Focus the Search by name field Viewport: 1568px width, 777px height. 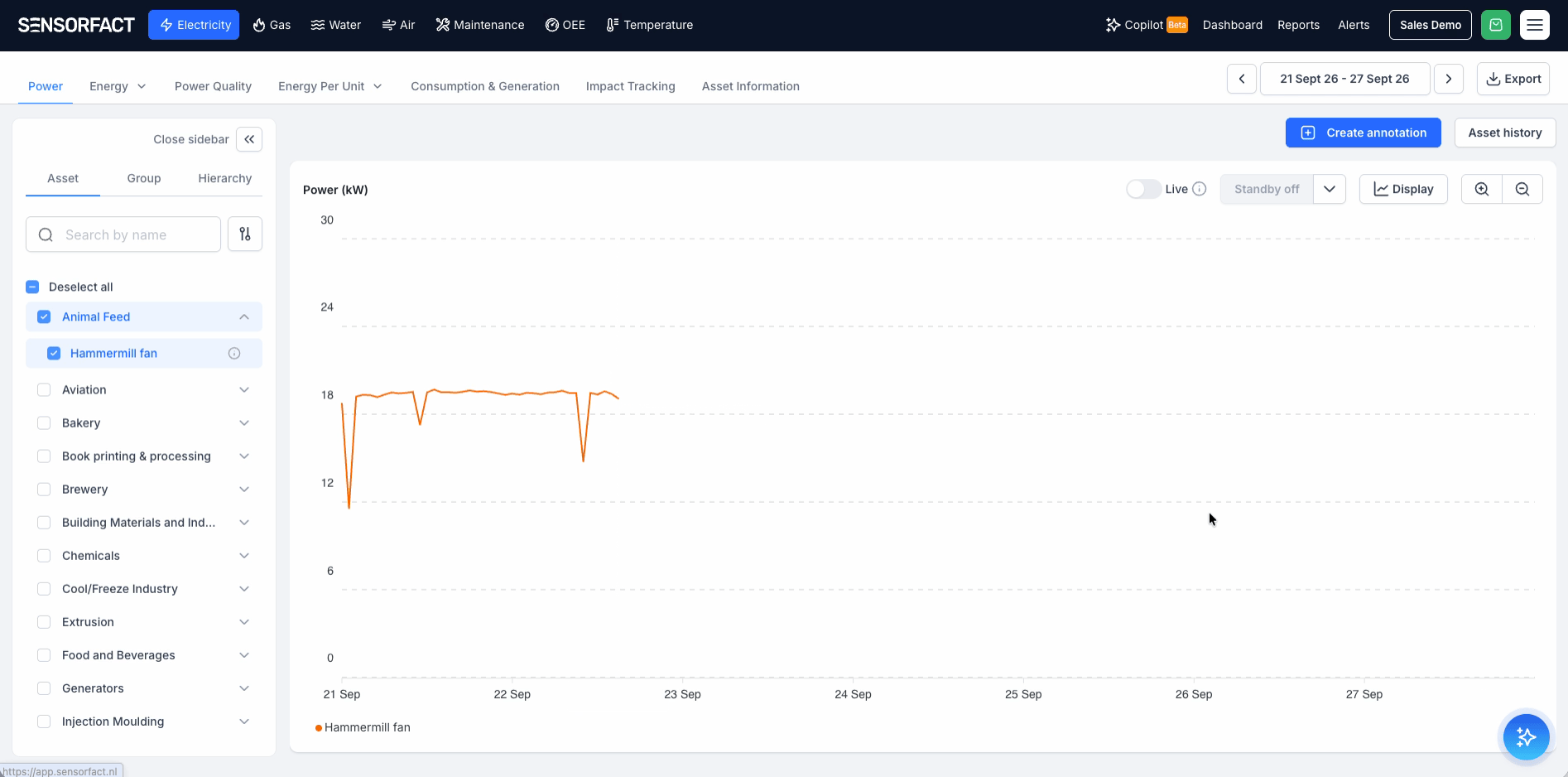coord(123,234)
